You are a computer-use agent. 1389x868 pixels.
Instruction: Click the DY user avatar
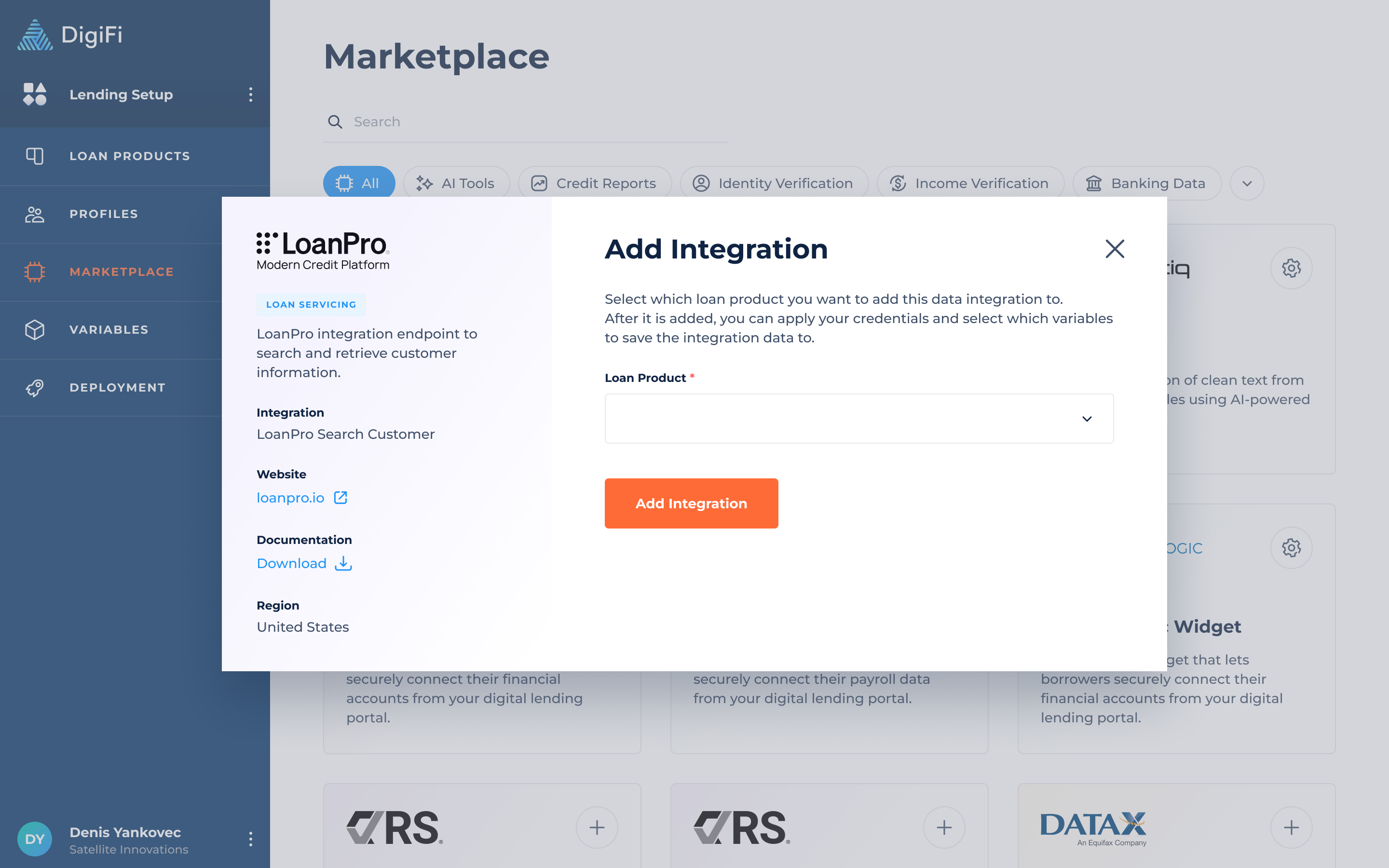point(34,839)
